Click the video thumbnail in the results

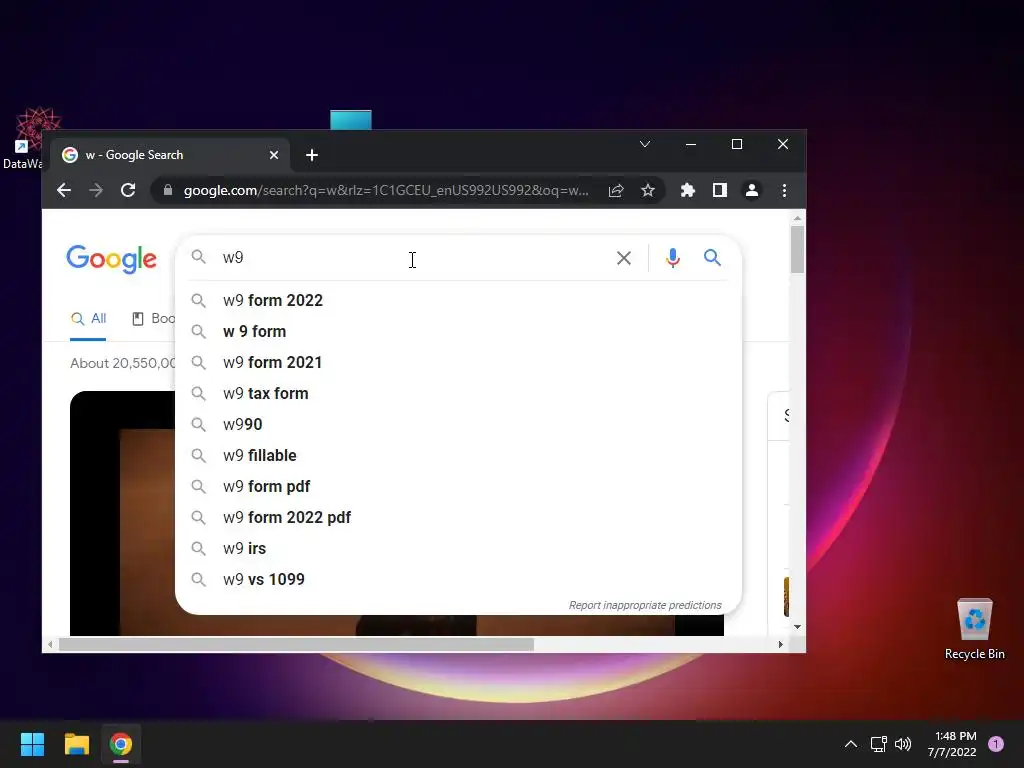pyautogui.click(x=122, y=513)
